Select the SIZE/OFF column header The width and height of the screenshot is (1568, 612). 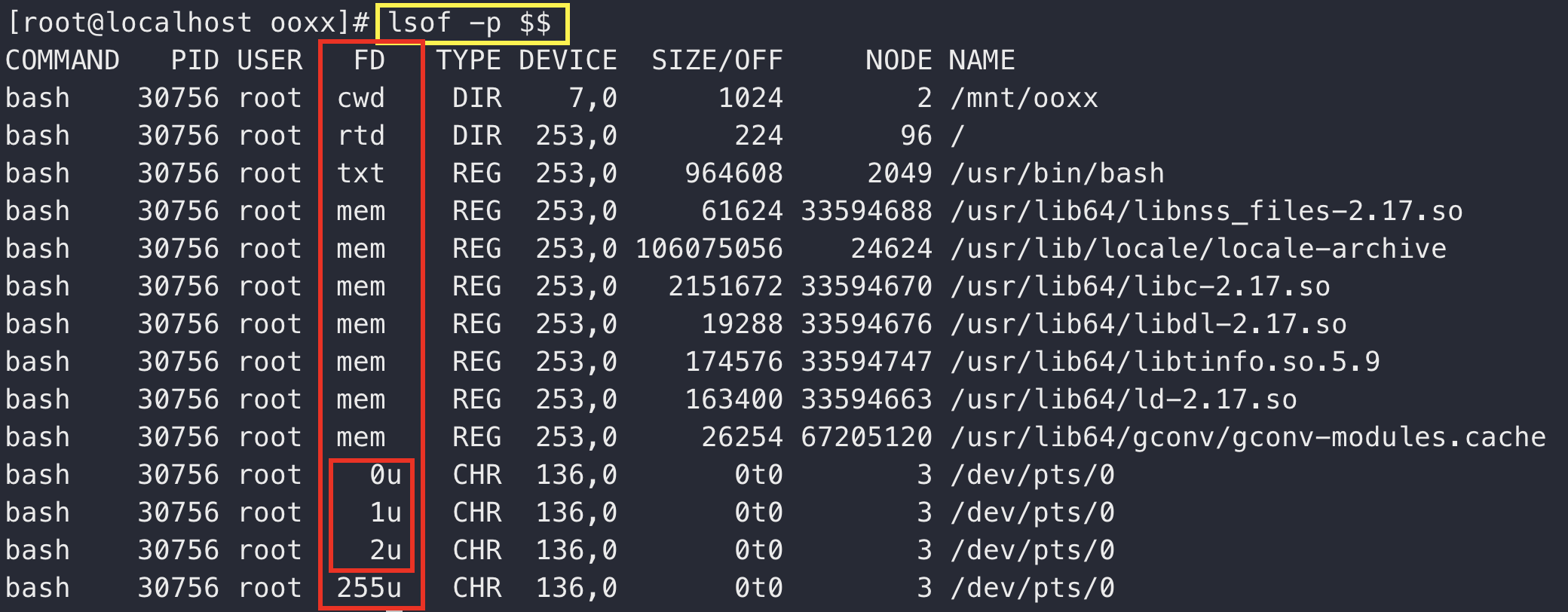pyautogui.click(x=717, y=60)
